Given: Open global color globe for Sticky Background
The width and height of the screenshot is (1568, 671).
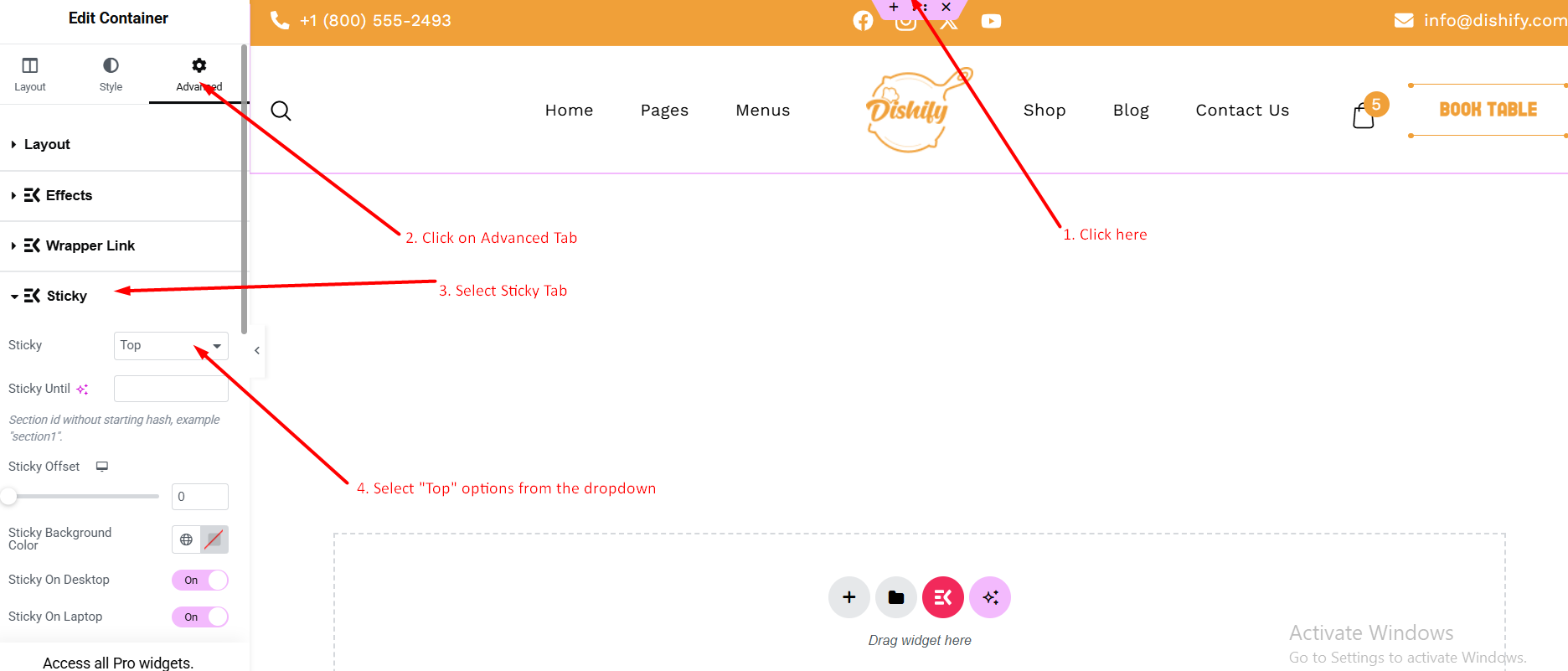Looking at the screenshot, I should pyautogui.click(x=186, y=539).
